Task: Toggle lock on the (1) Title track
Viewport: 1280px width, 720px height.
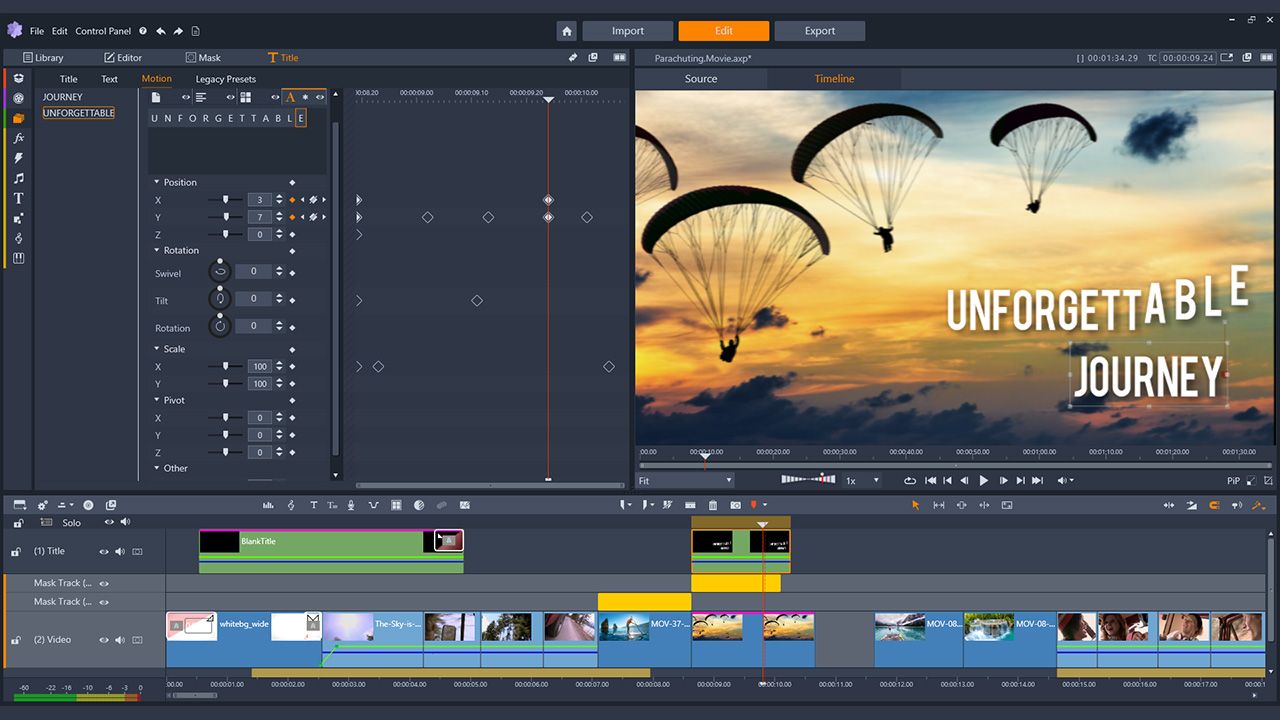Action: coord(16,551)
